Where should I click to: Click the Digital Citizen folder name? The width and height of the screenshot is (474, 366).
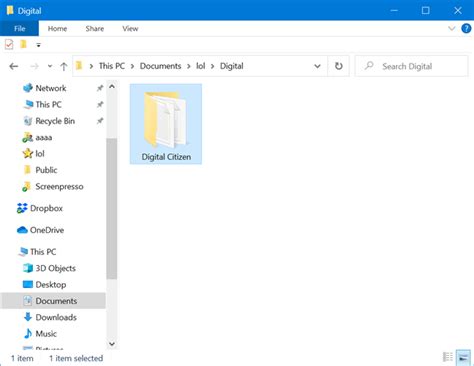[166, 157]
